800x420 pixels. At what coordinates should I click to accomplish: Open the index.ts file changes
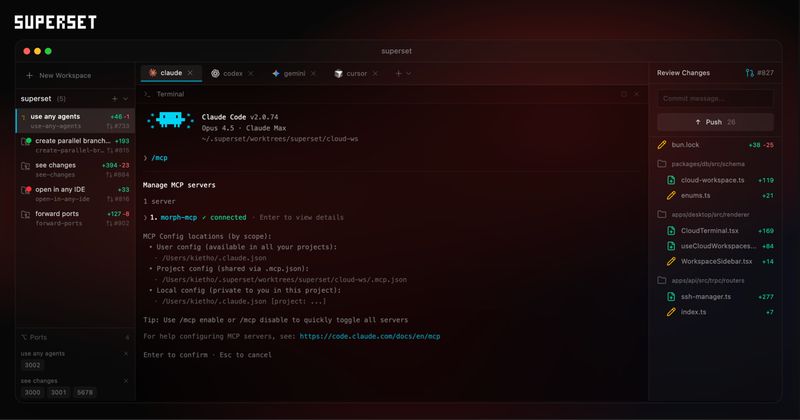719,312
